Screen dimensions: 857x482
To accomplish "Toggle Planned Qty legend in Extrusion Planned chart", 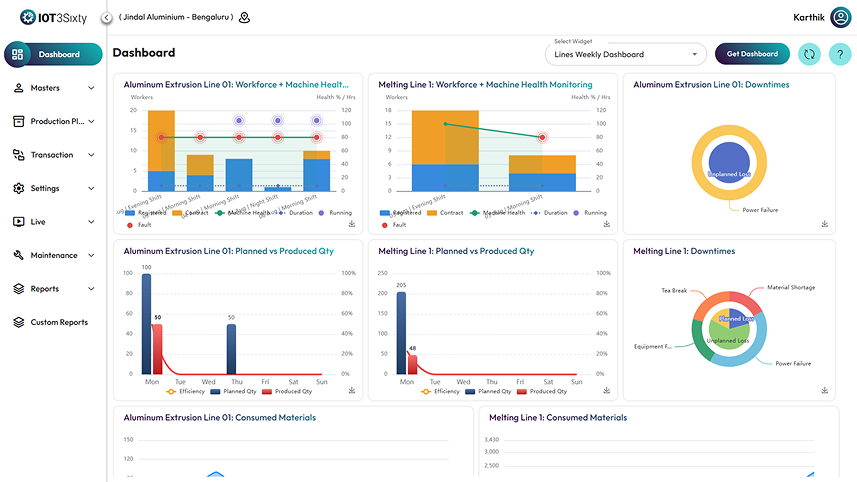I will coord(233,391).
